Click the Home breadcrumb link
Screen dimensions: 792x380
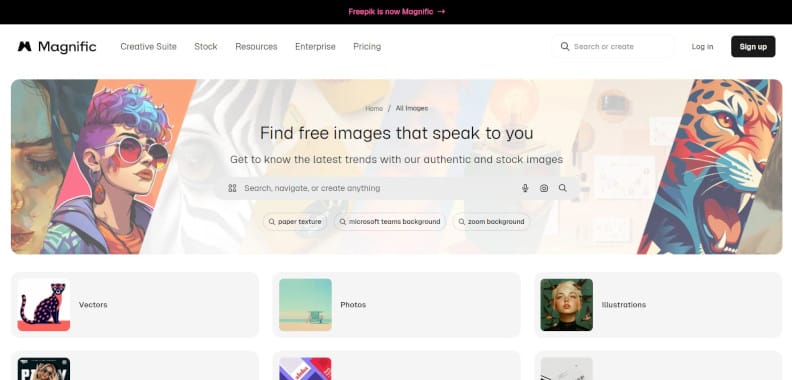coord(374,108)
